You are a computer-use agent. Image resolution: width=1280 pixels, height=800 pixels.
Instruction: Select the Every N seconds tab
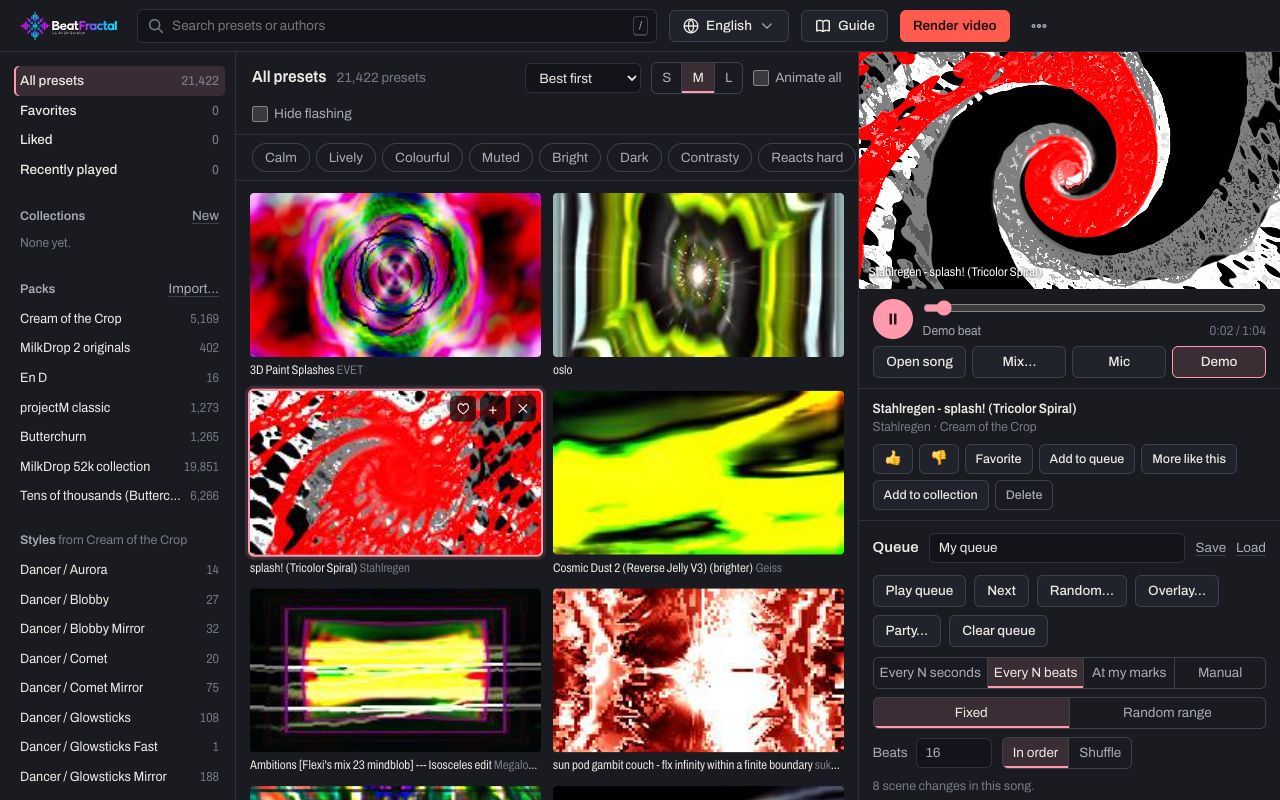click(x=930, y=673)
